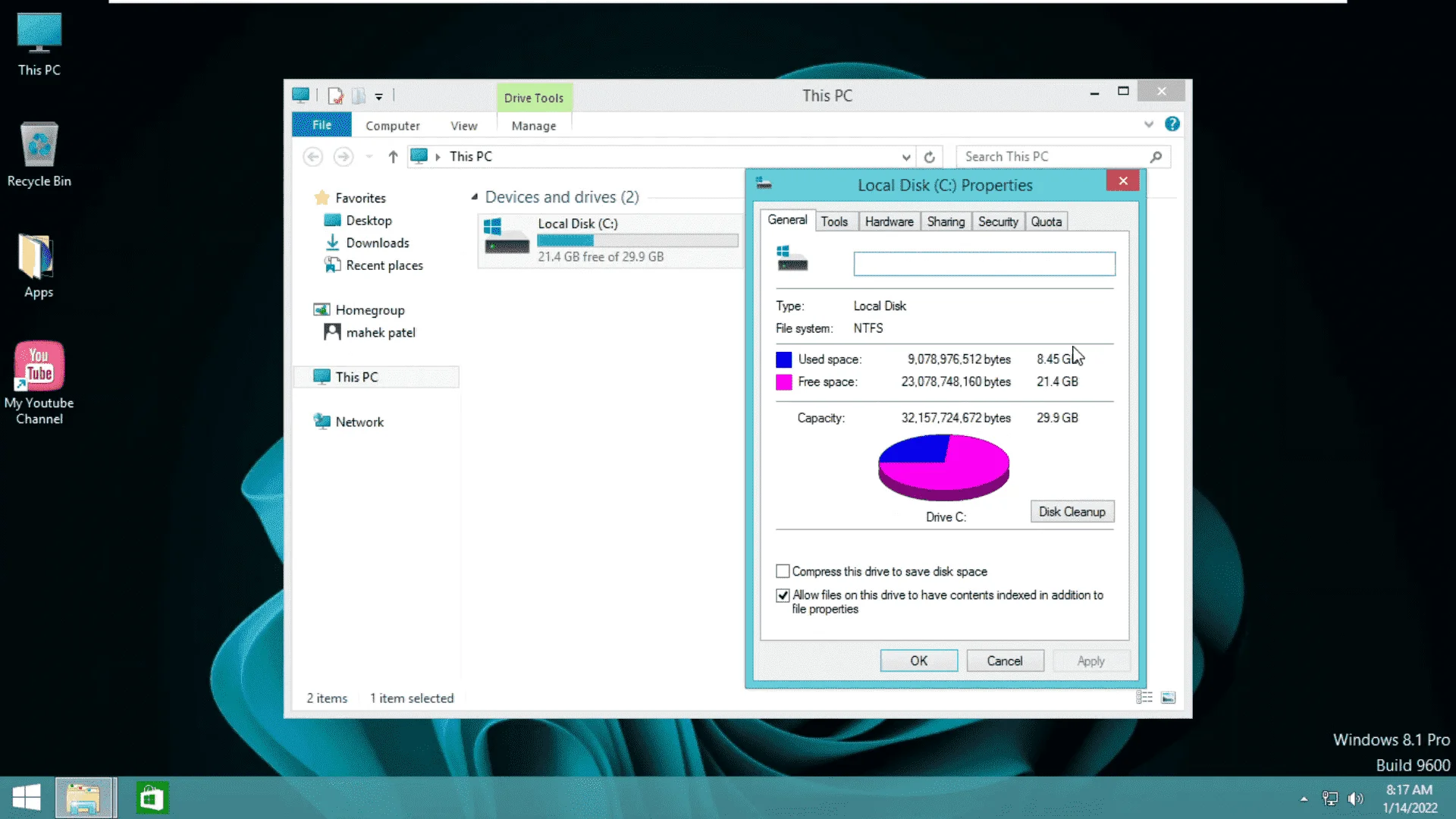
Task: Open recent locations dropdown arrow
Action: pyautogui.click(x=369, y=157)
